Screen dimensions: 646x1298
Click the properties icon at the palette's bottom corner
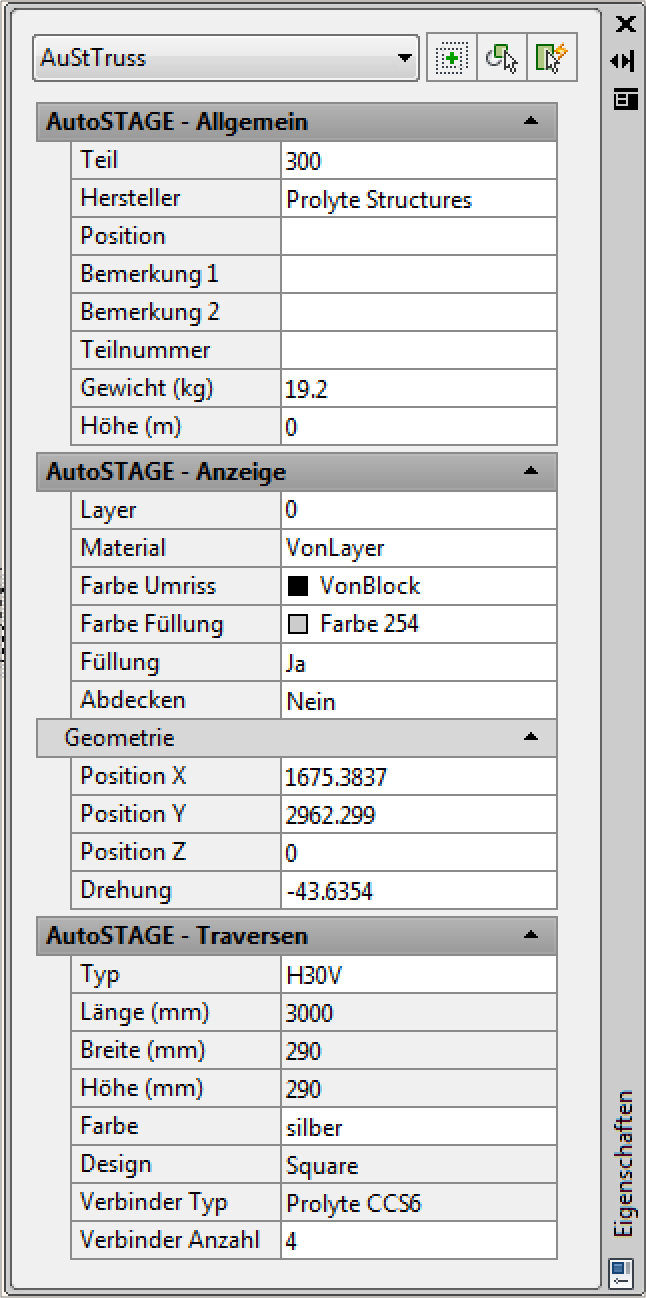point(620,1272)
